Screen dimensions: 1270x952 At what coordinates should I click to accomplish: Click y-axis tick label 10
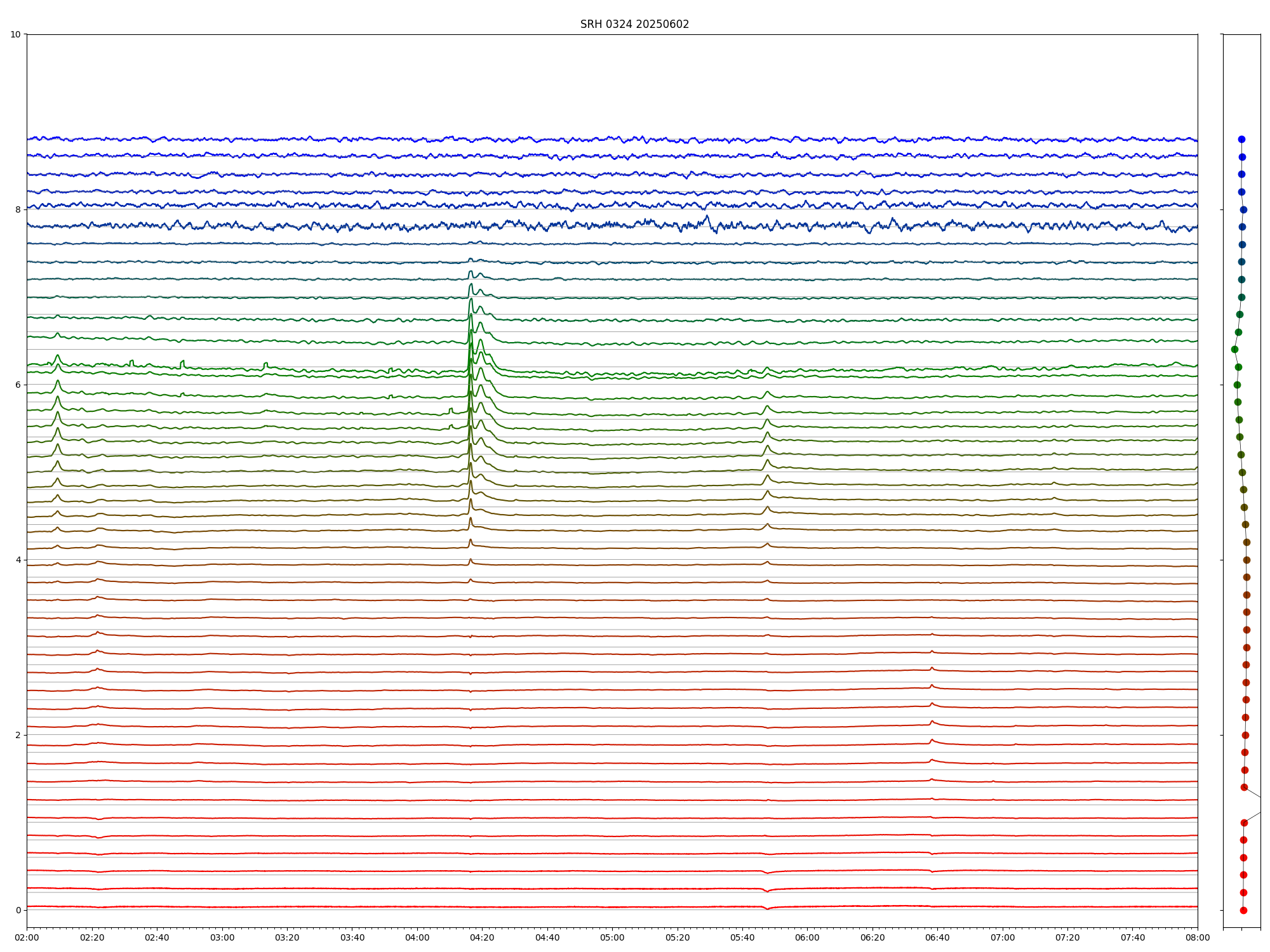coord(15,34)
